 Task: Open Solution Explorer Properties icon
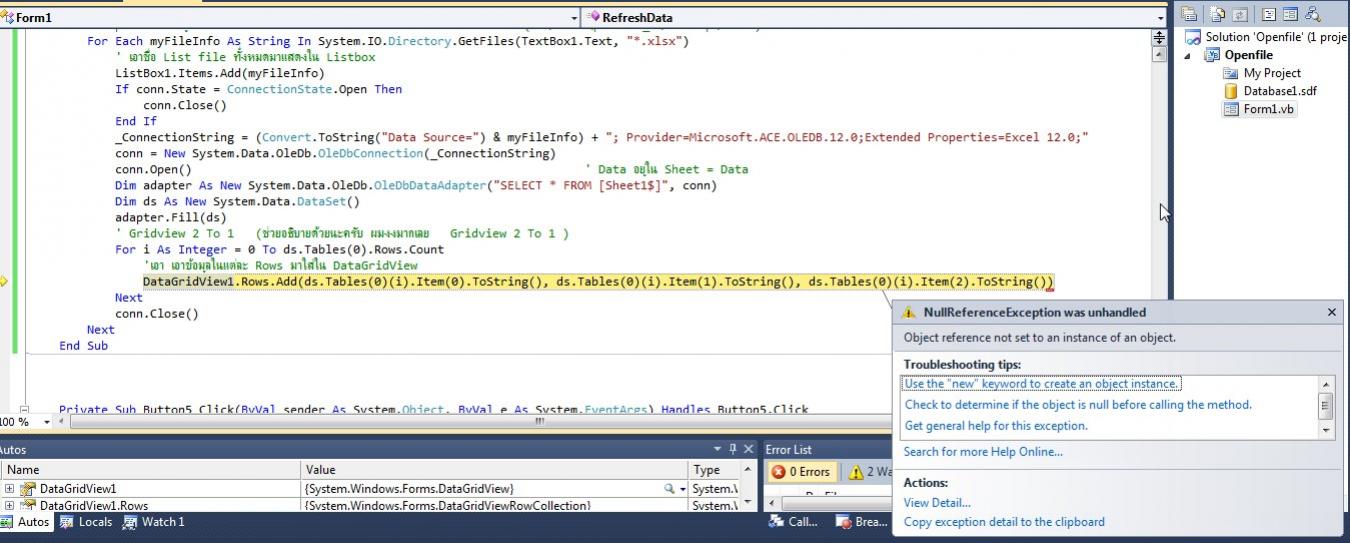point(1190,14)
